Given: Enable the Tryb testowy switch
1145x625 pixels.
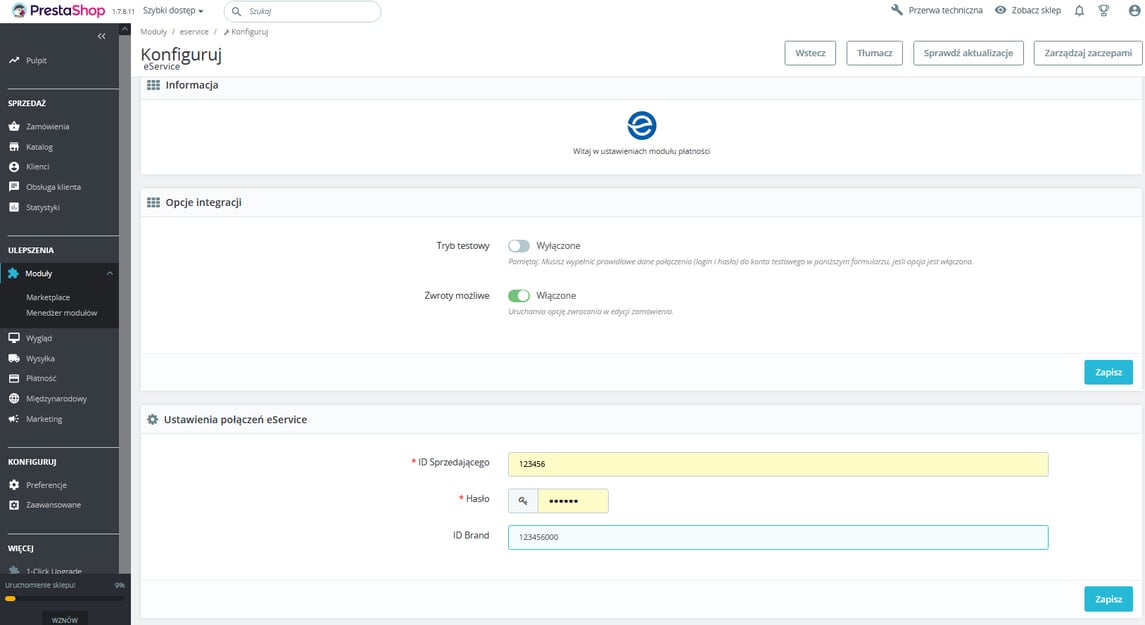Looking at the screenshot, I should click(x=518, y=246).
